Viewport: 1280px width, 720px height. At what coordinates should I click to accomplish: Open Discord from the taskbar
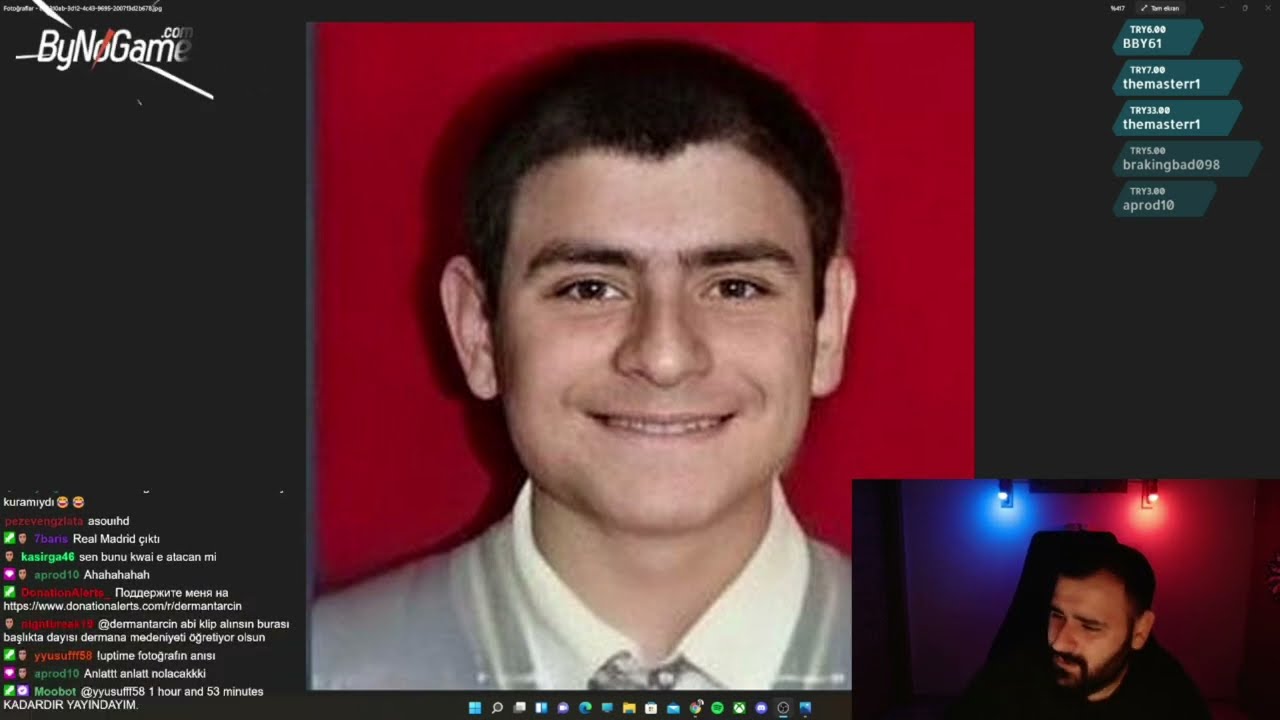click(761, 708)
